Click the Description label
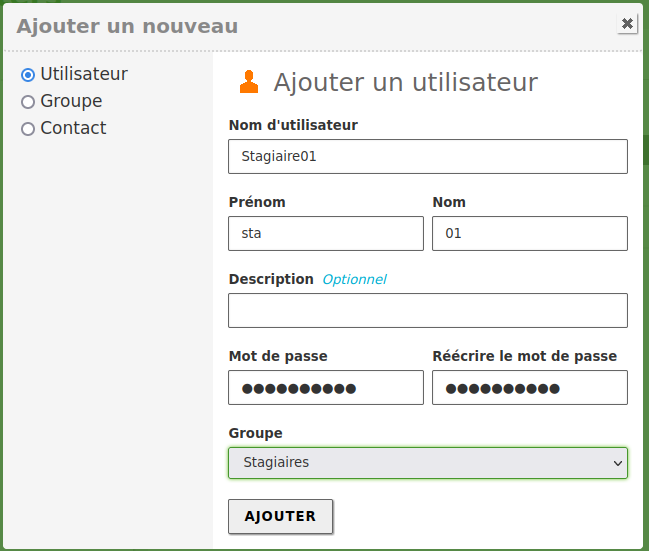Viewport: 649px width, 551px height. [271, 279]
